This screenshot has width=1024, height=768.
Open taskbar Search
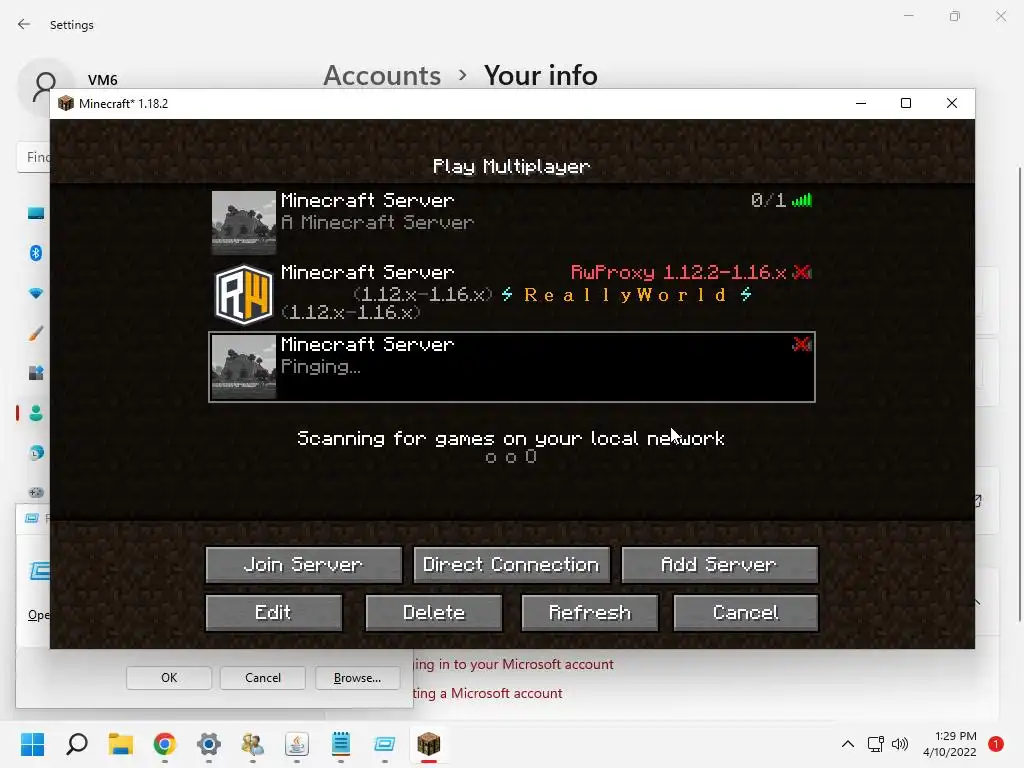[x=77, y=744]
